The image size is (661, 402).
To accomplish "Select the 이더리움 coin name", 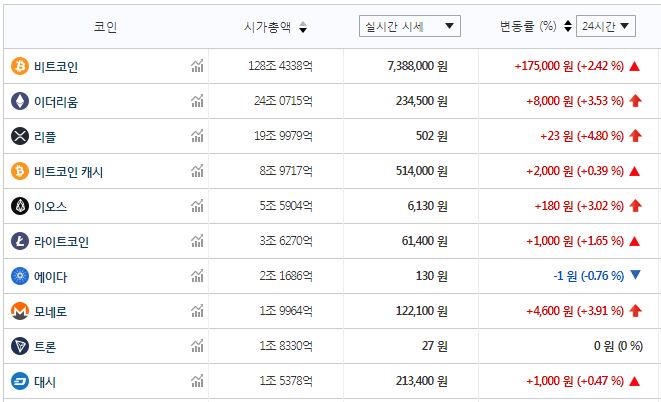I will pos(55,101).
